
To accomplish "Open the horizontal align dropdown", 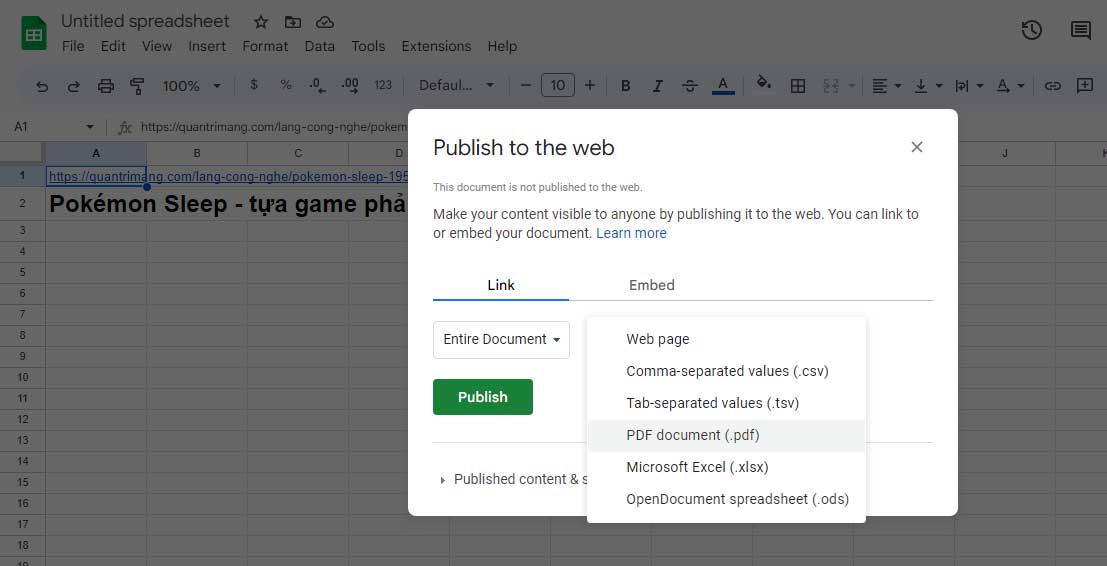I will [886, 86].
